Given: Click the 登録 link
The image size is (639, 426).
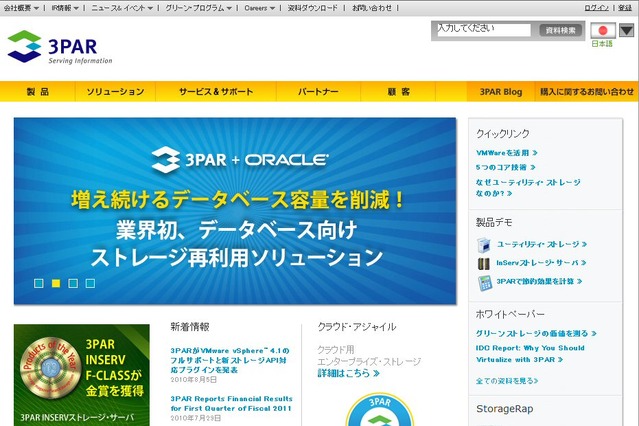Looking at the screenshot, I should 625,8.
